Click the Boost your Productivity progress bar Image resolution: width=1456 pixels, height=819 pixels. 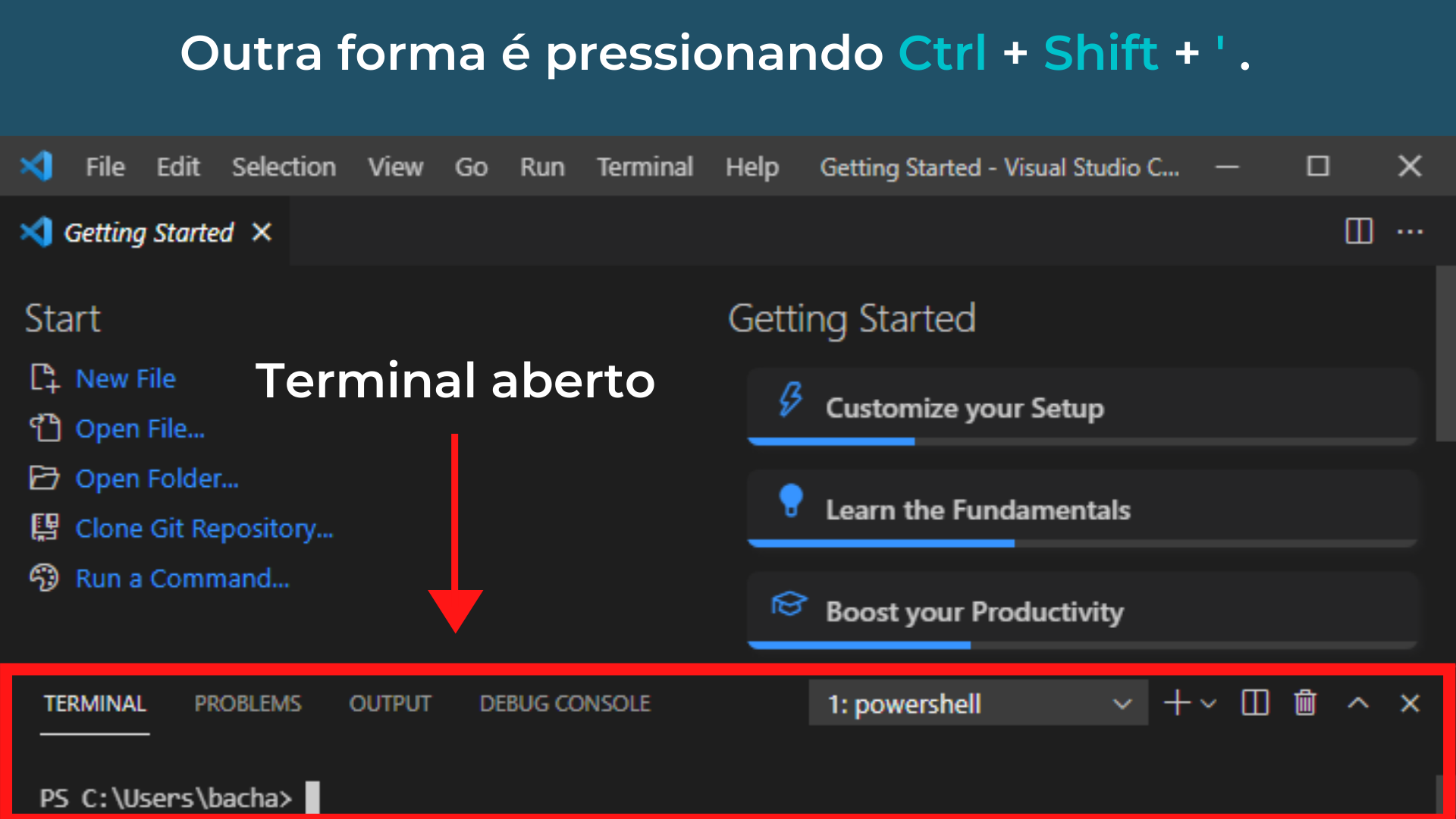point(1082,645)
